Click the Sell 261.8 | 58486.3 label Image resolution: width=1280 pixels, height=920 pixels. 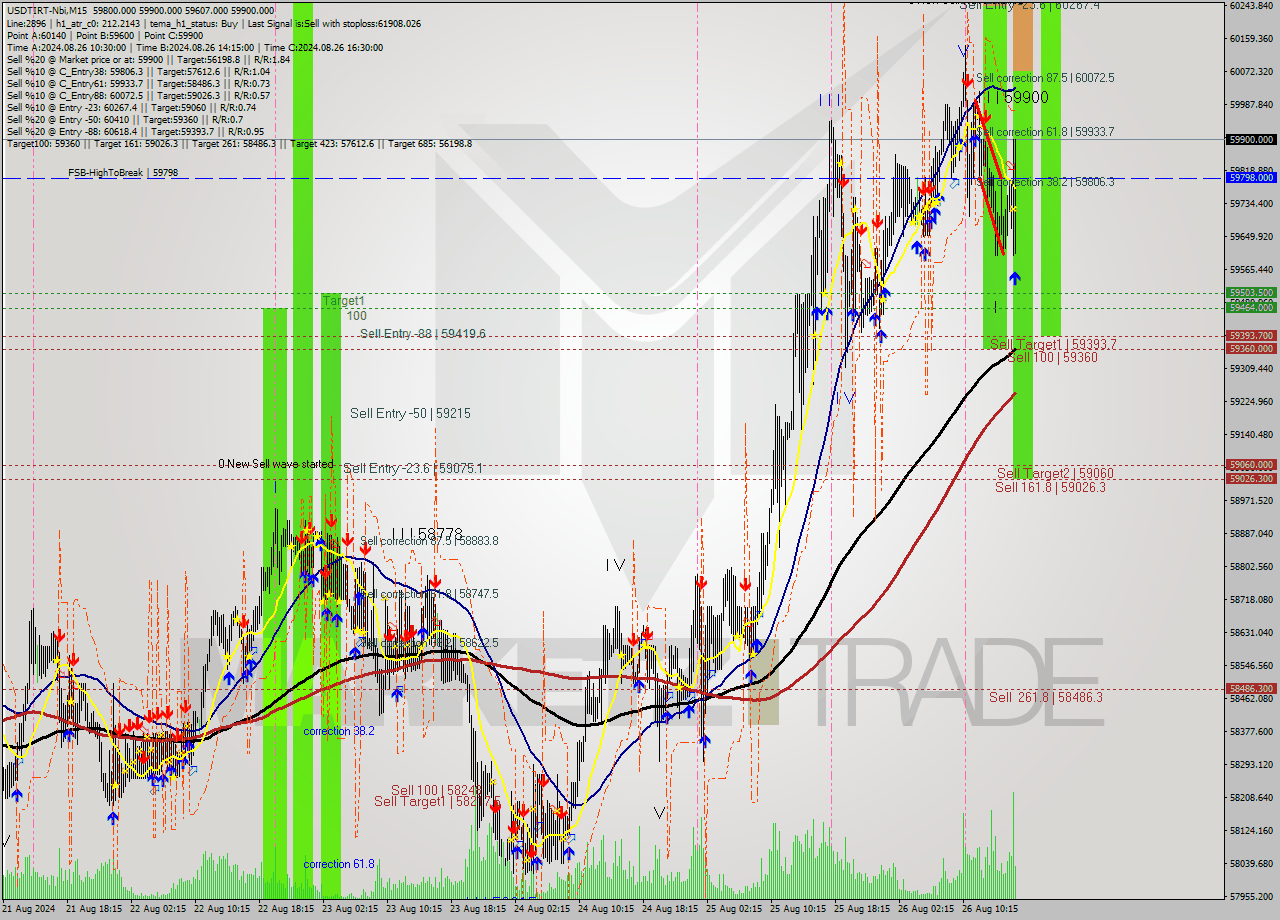(x=1046, y=697)
